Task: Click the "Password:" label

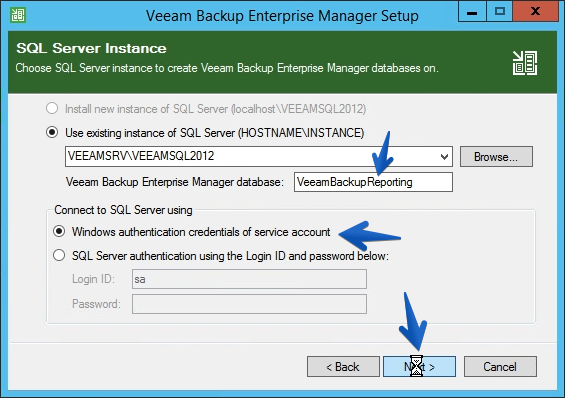Action: click(x=96, y=304)
